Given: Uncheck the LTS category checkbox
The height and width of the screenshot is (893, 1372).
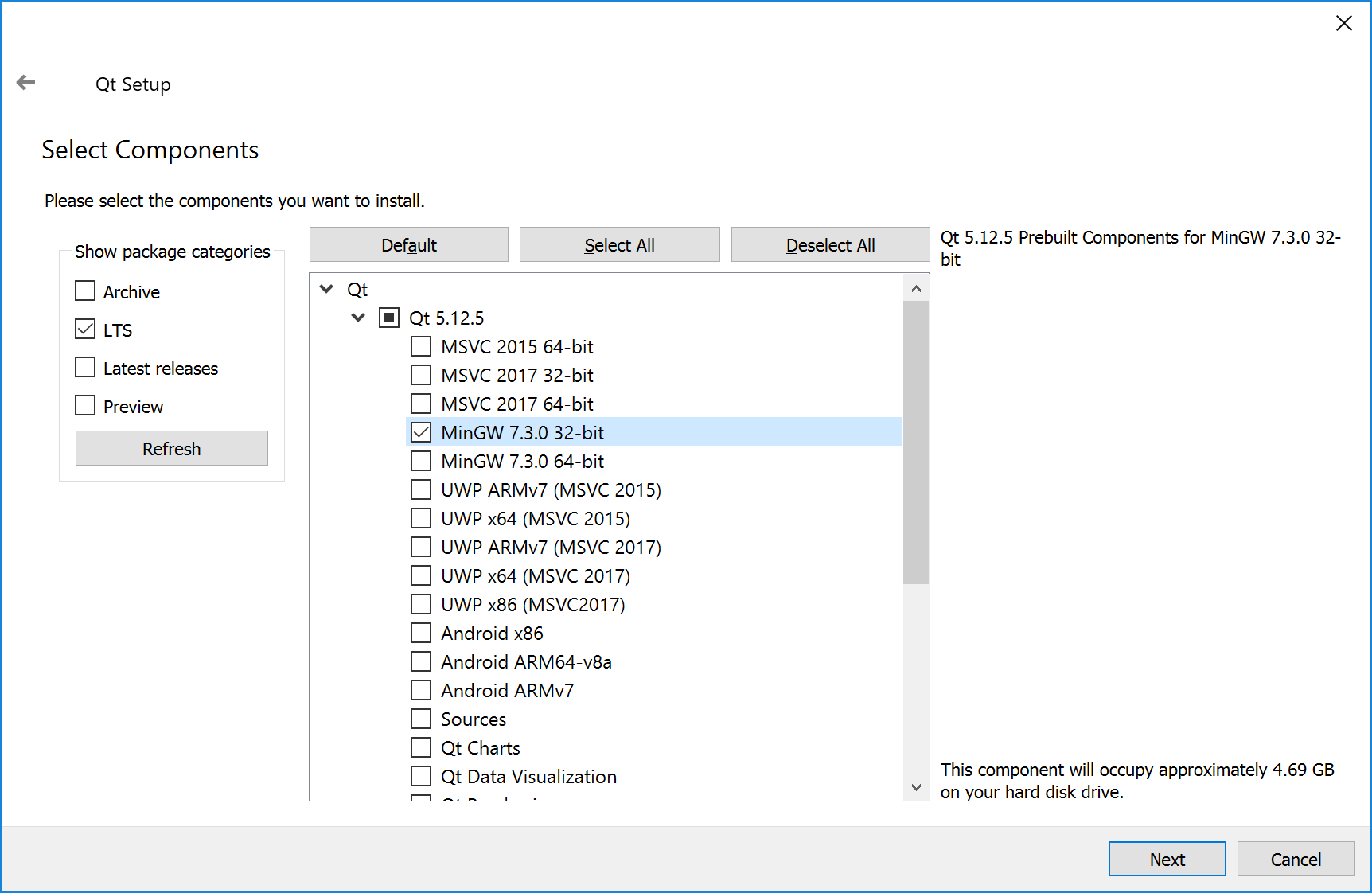Looking at the screenshot, I should [x=85, y=330].
